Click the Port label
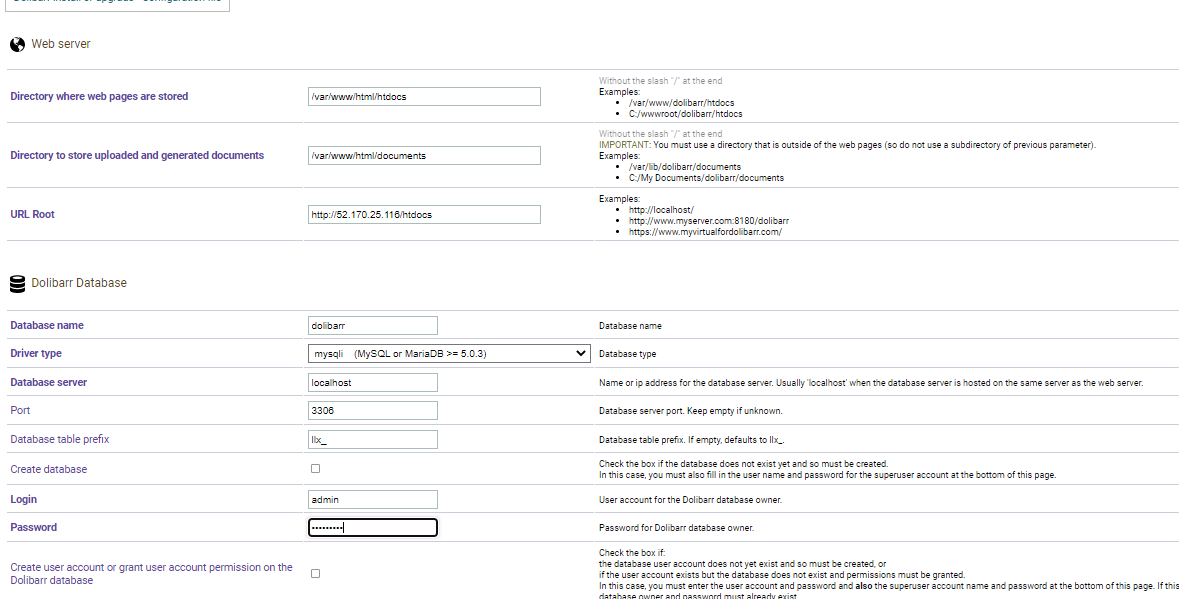The width and height of the screenshot is (1179, 599). coord(20,411)
